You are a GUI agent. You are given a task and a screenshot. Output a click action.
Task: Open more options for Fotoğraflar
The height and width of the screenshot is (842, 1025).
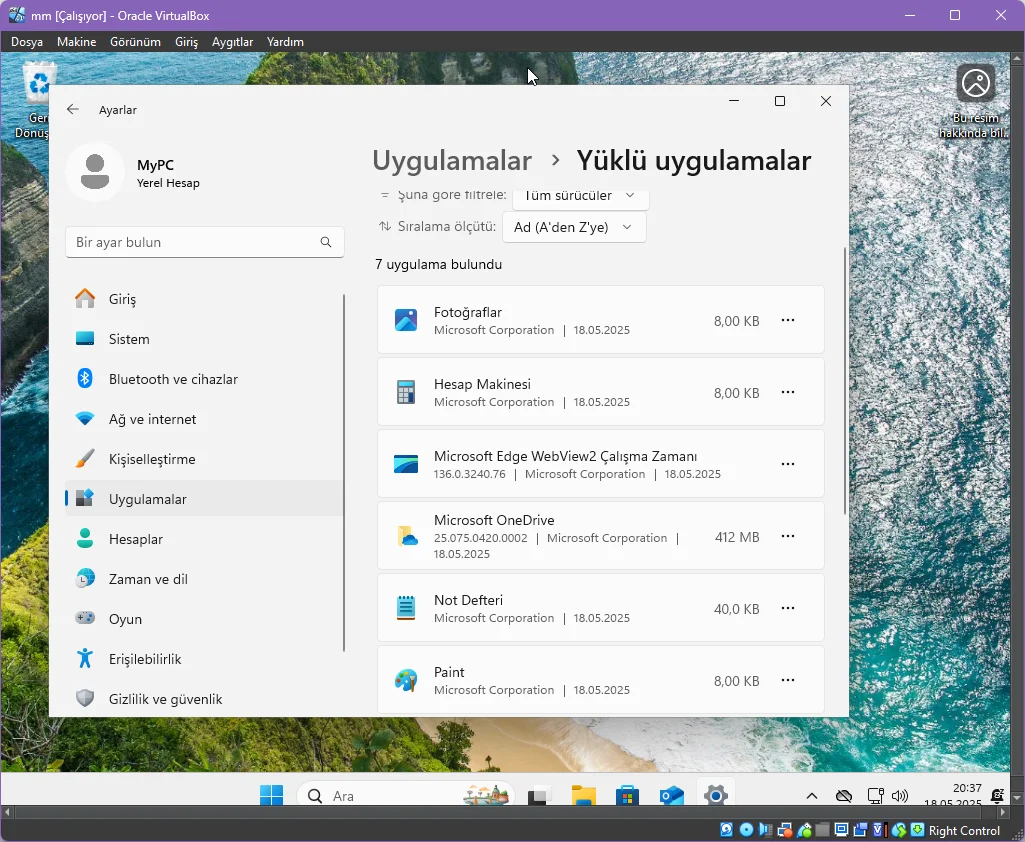point(788,320)
